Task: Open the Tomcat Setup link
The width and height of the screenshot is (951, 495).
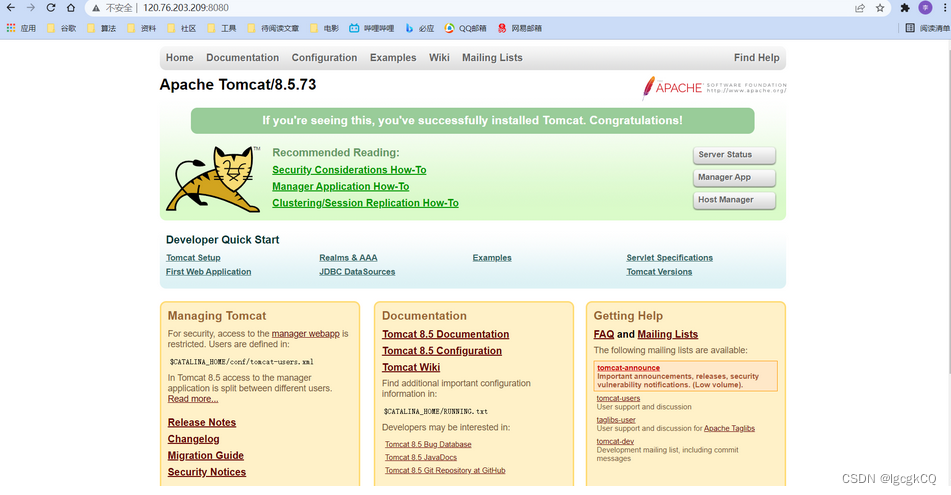Action: 193,258
